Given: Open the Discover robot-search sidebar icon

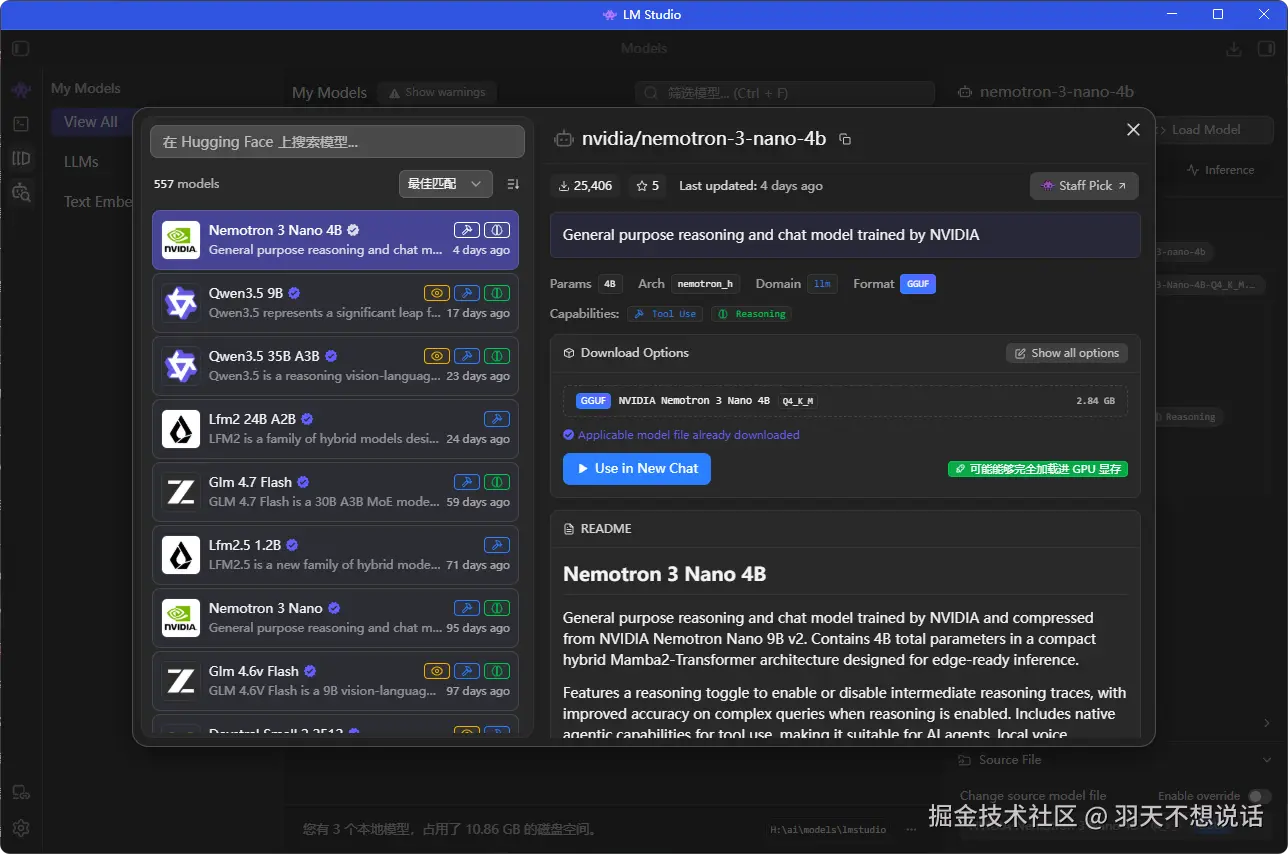Looking at the screenshot, I should point(21,192).
